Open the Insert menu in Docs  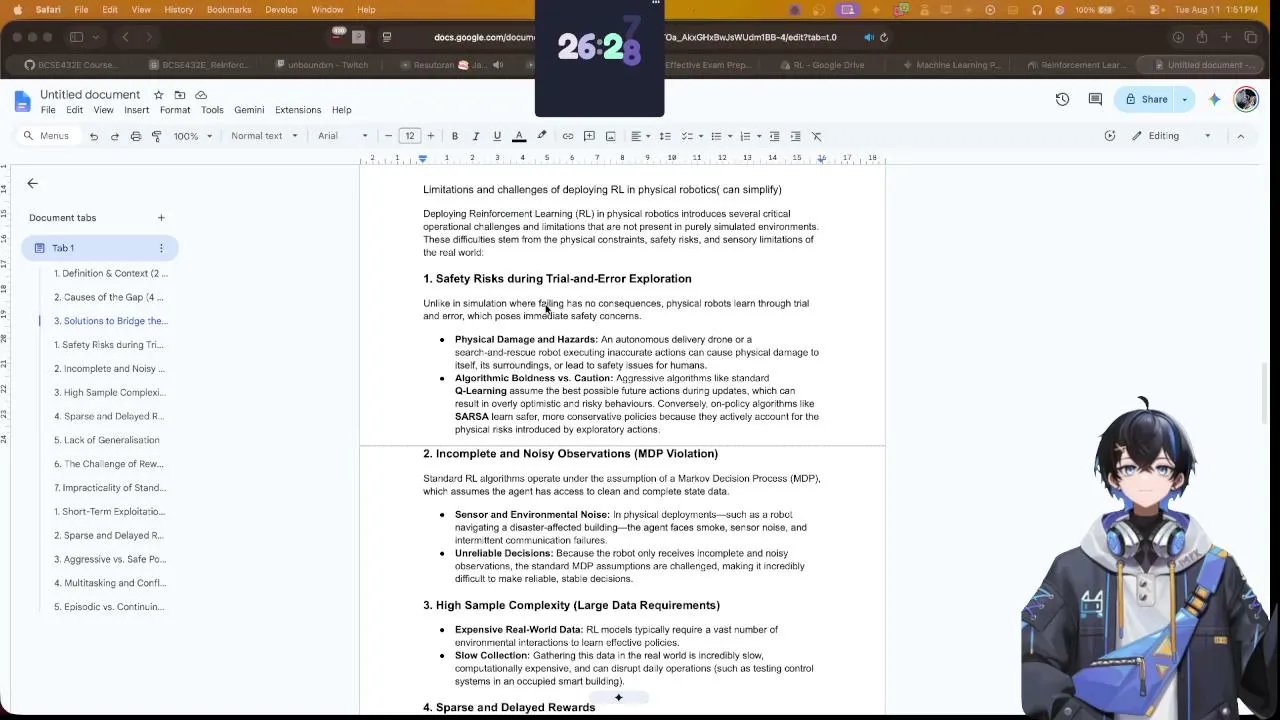tap(137, 110)
